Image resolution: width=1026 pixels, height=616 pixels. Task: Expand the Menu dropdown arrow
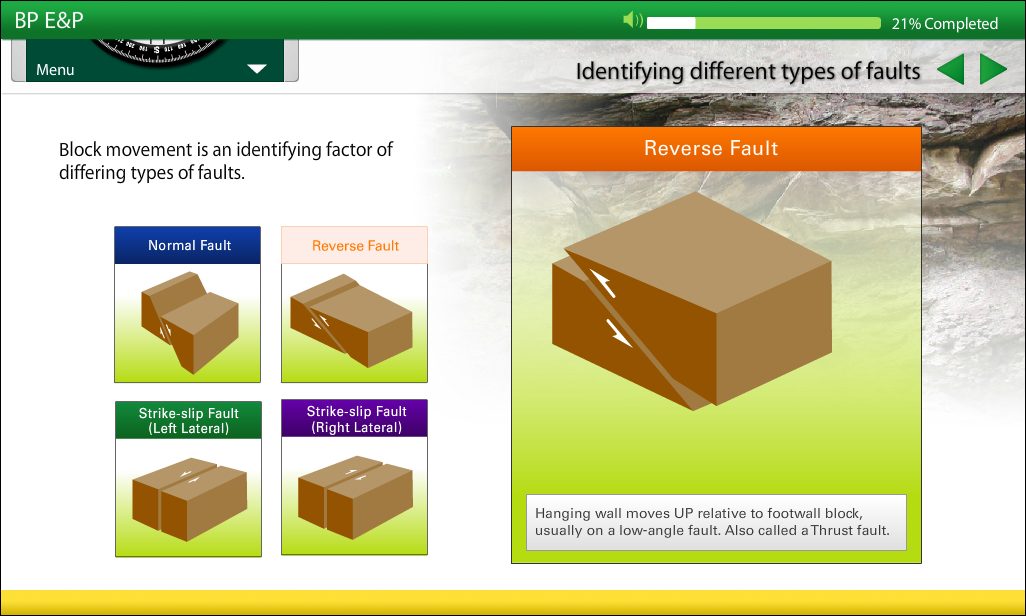pyautogui.click(x=257, y=69)
